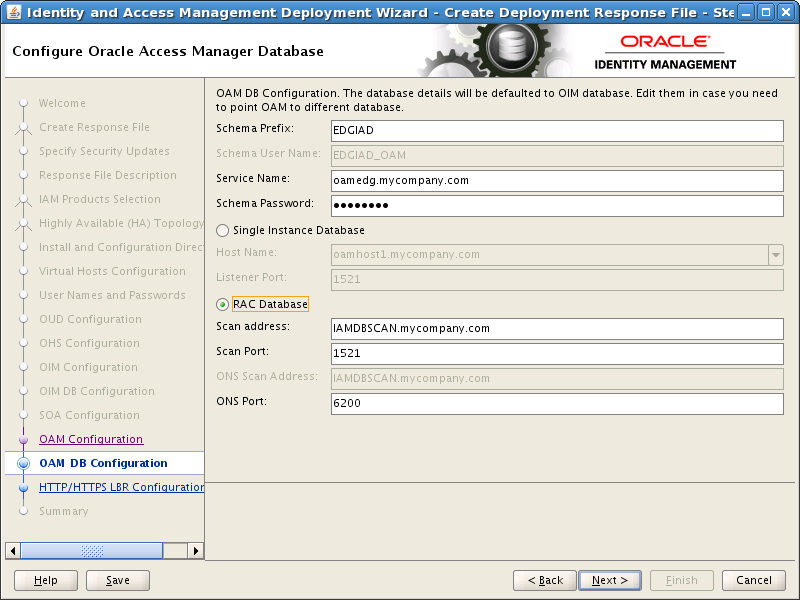This screenshot has height=600, width=800.
Task: Open the Host Name dropdown arrow
Action: tap(776, 255)
